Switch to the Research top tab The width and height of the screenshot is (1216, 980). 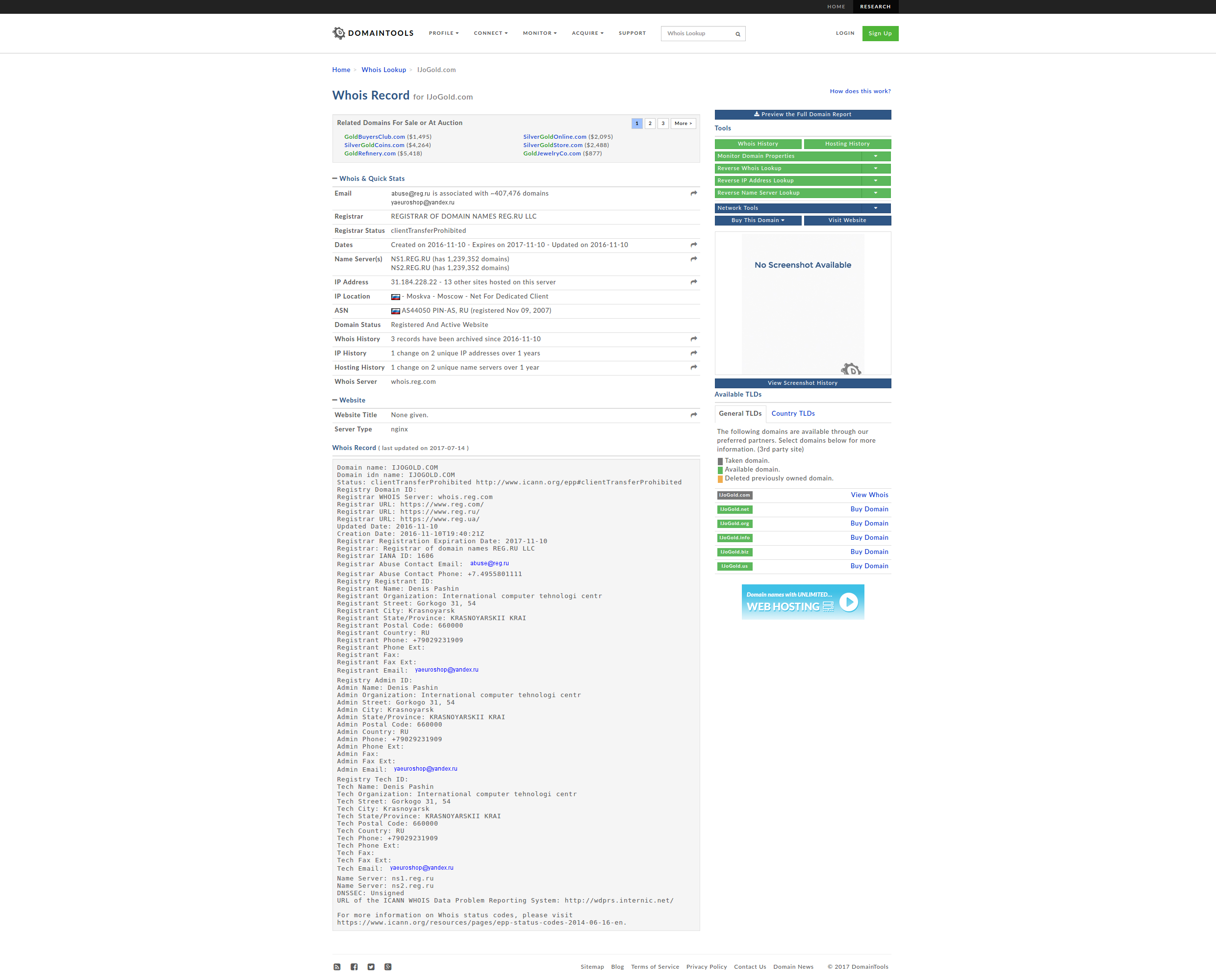(x=875, y=7)
